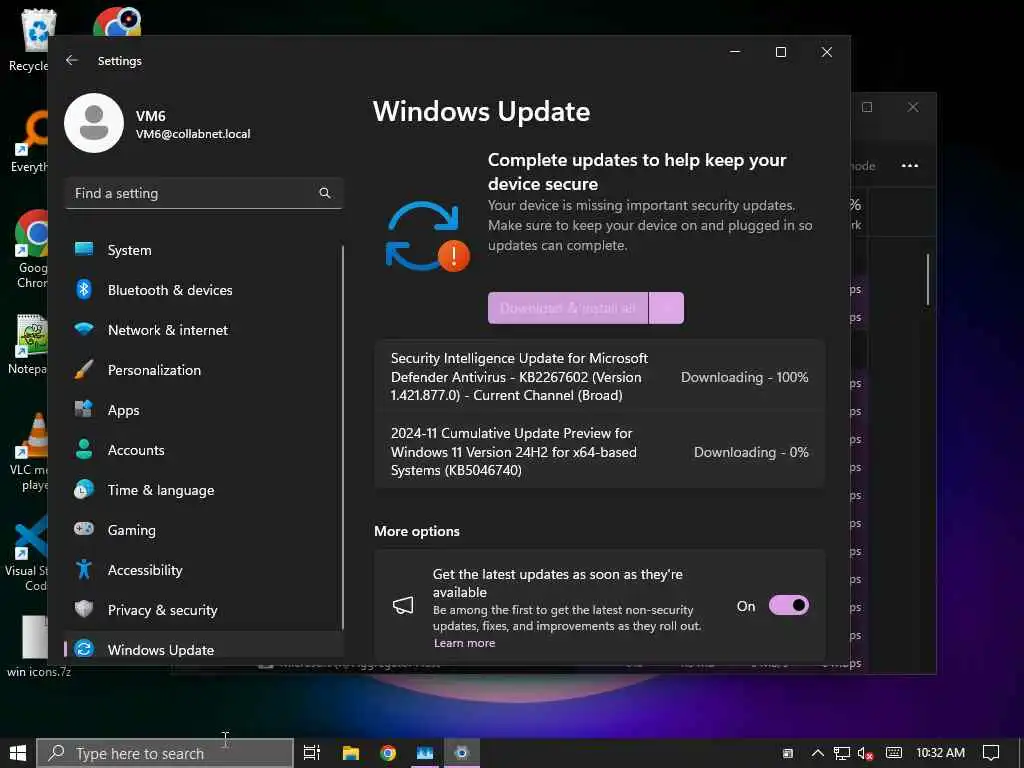Switch to Task Manager on taskbar
This screenshot has height=768, width=1024.
[425, 753]
